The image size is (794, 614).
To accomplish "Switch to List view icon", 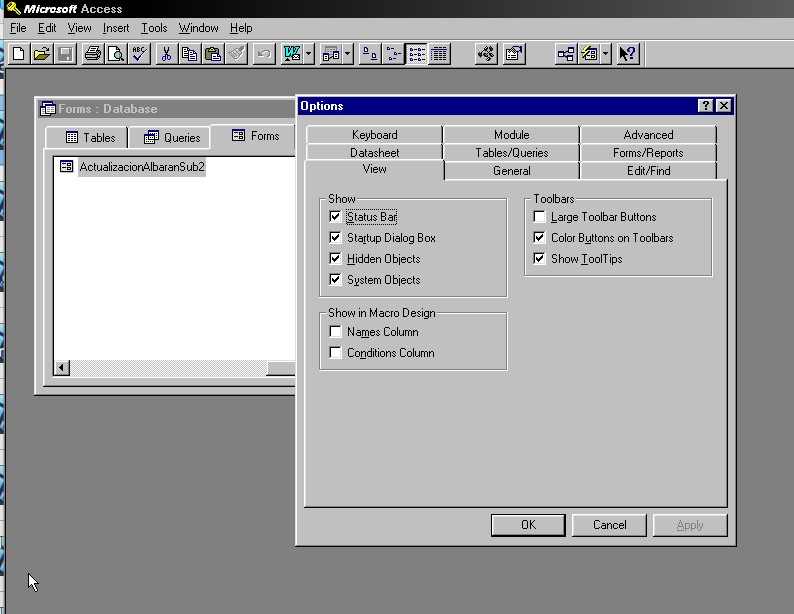I will click(416, 54).
